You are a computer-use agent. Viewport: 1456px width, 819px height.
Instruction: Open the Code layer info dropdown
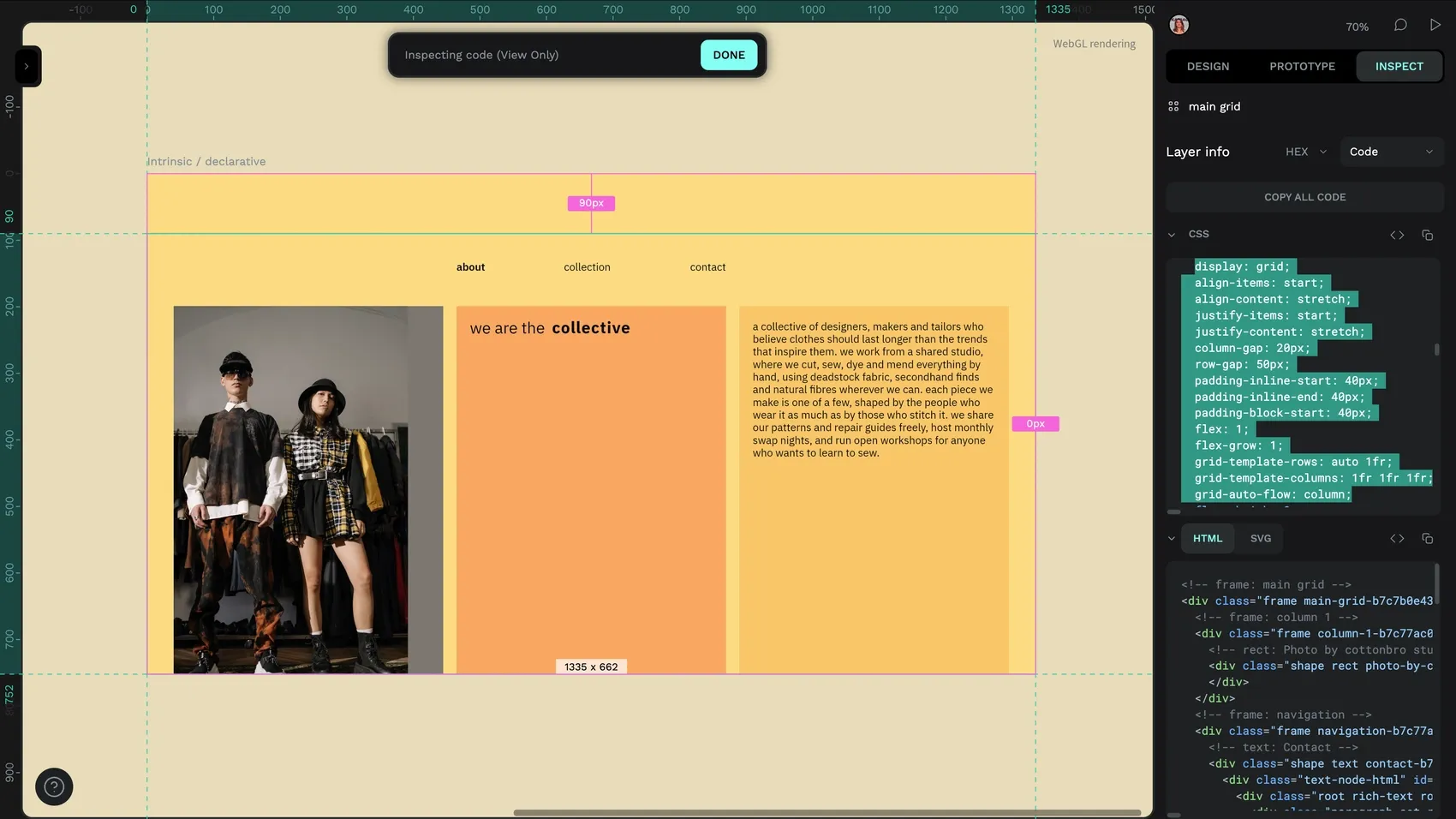tap(1391, 152)
